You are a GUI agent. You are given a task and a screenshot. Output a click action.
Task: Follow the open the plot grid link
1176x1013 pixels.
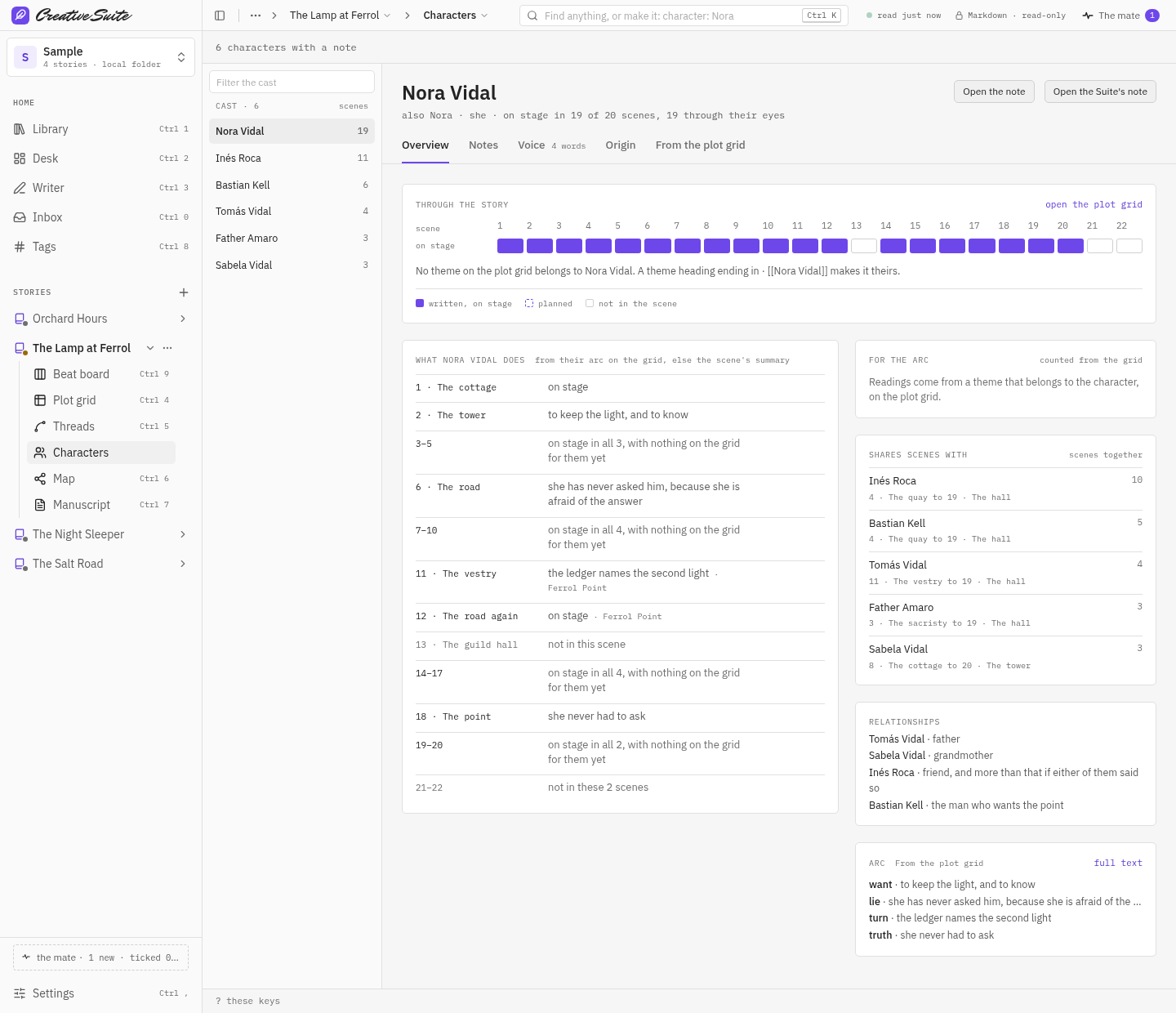click(1094, 204)
